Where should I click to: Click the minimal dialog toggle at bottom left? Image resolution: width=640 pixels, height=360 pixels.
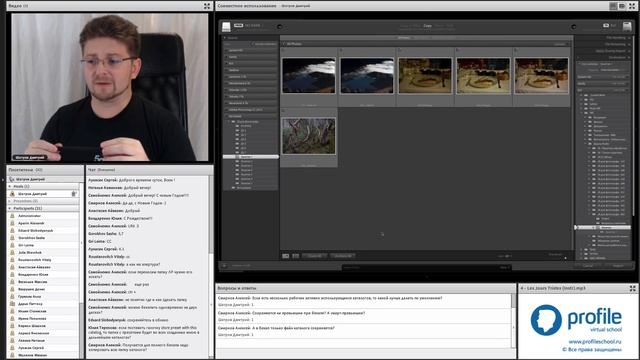point(224,266)
